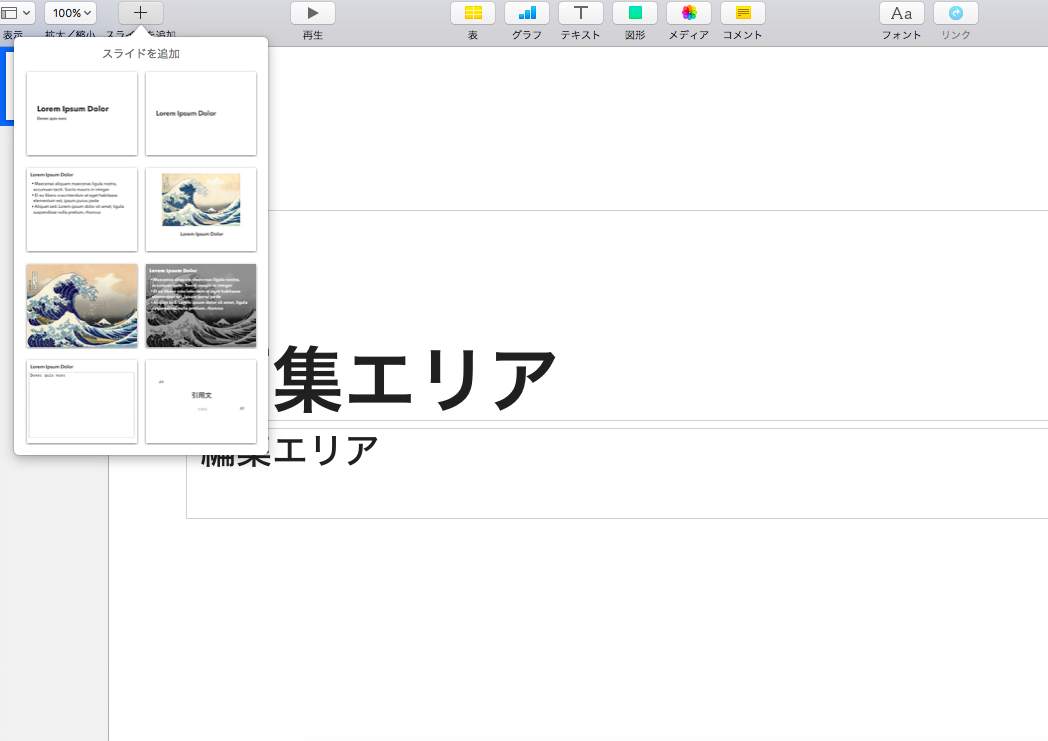Click the large 集エリア title text
1048x741 pixels.
tap(414, 379)
